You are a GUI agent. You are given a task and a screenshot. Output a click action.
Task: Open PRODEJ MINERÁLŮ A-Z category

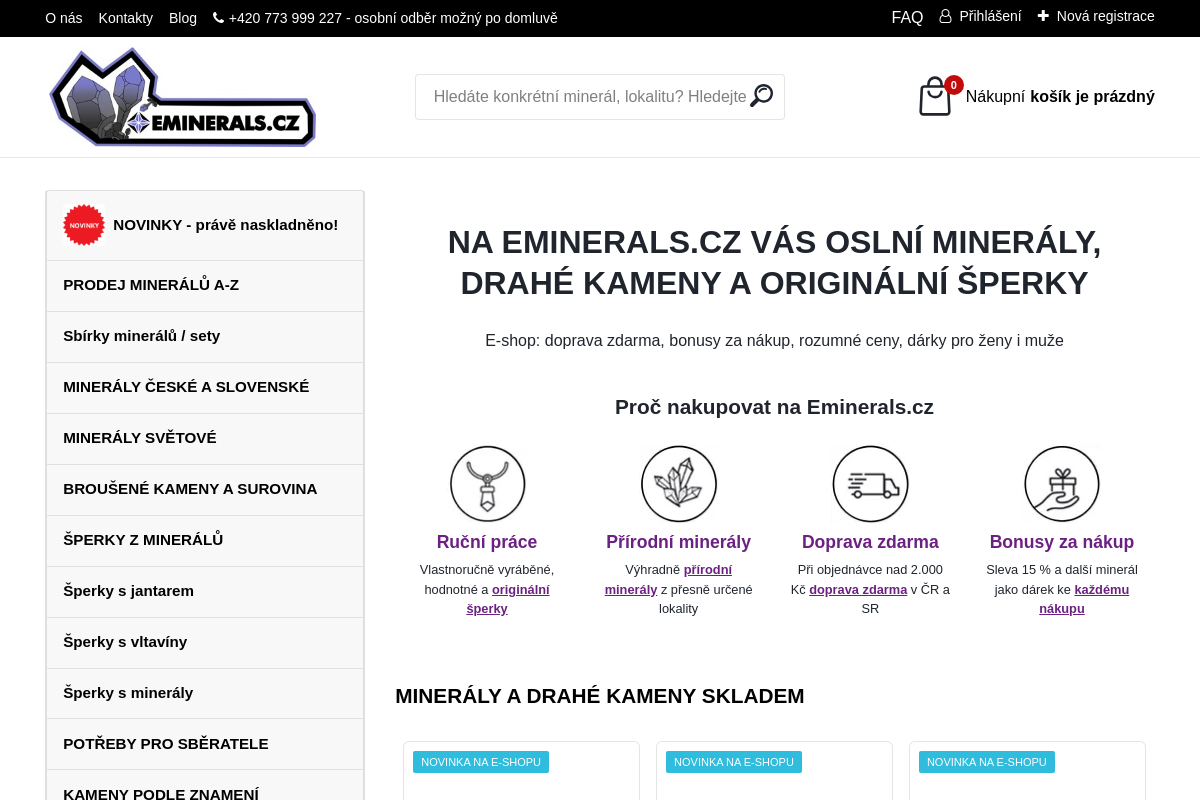(205, 286)
